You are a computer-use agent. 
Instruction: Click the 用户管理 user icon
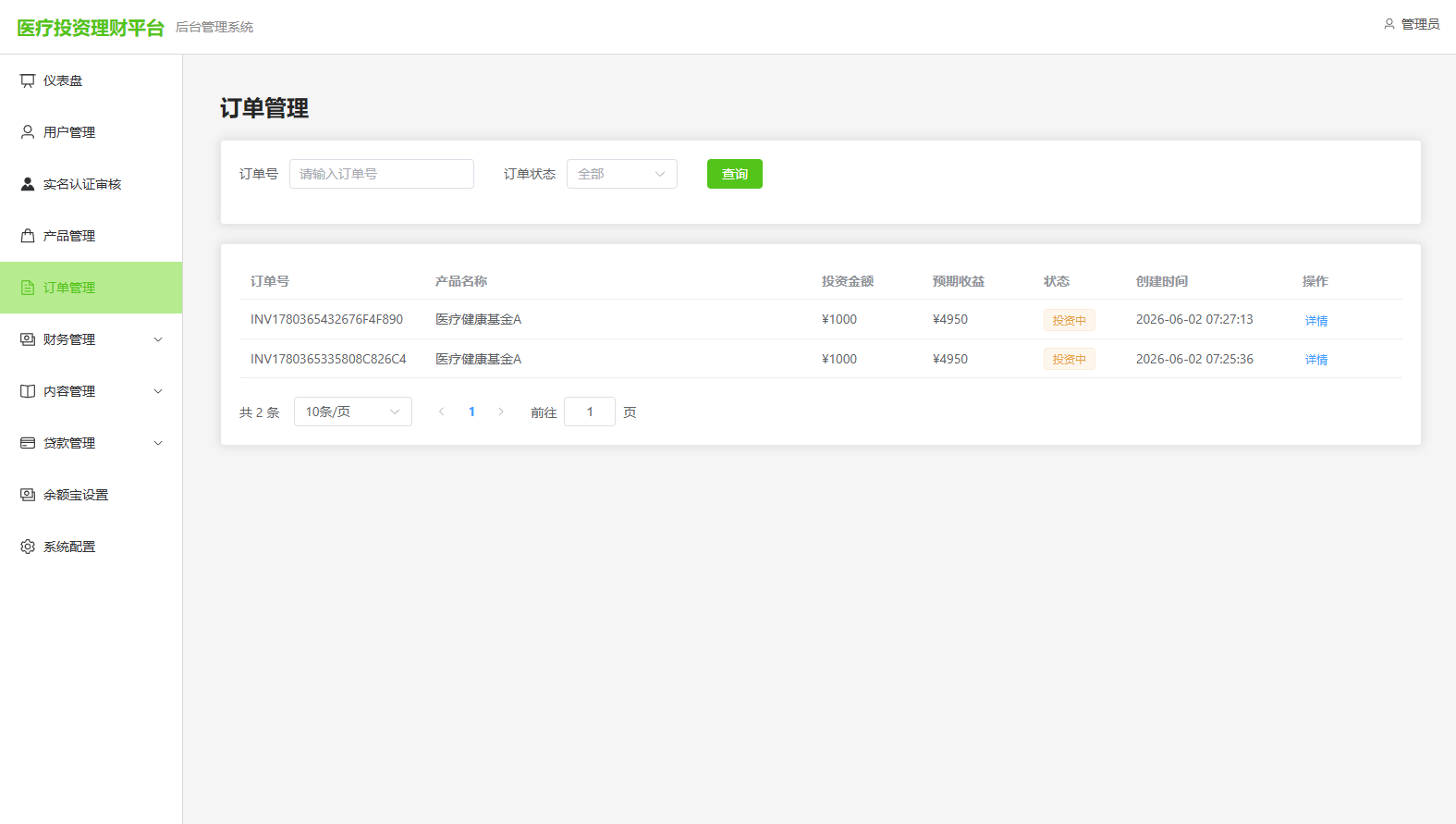[28, 132]
